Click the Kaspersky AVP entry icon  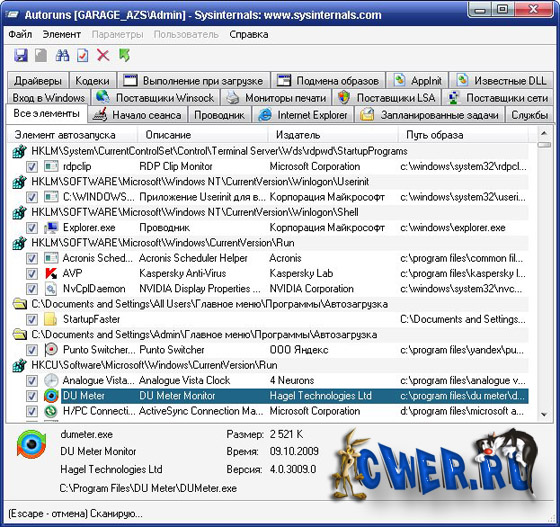(x=51, y=273)
